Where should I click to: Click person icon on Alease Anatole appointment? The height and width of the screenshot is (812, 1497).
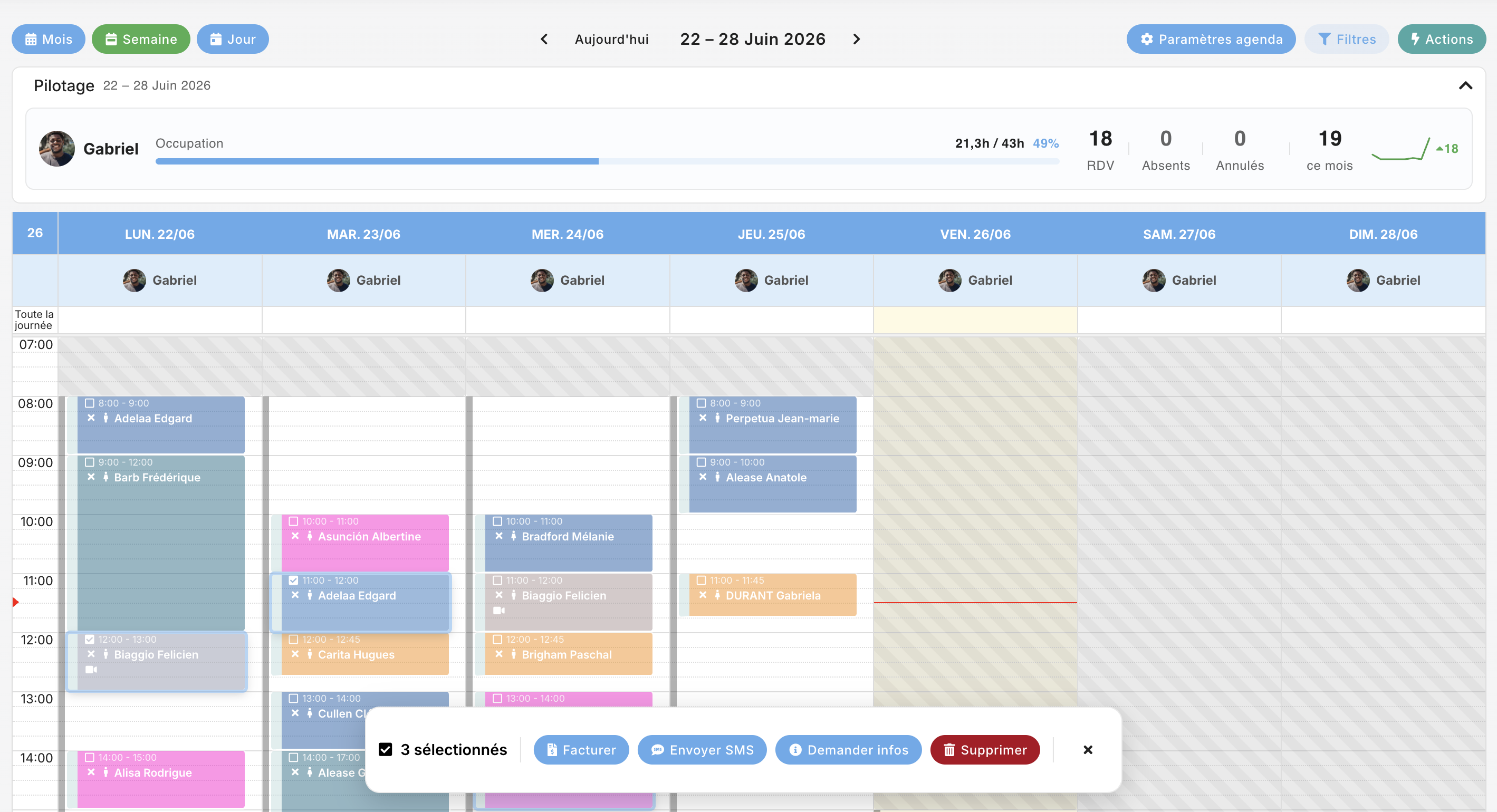[x=718, y=477]
